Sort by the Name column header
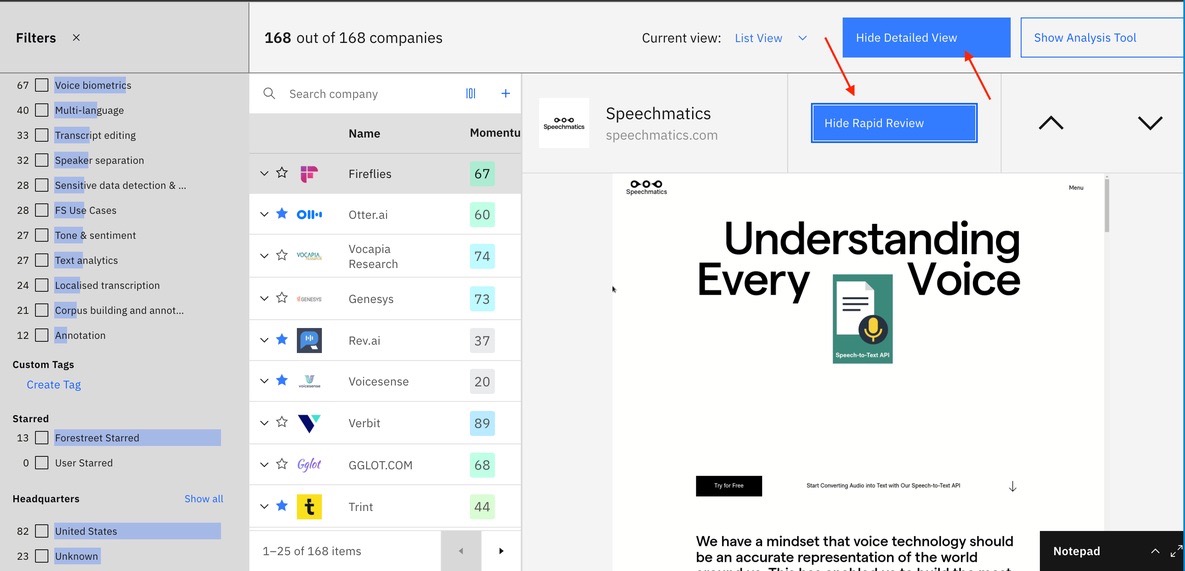1185x571 pixels. pos(364,134)
